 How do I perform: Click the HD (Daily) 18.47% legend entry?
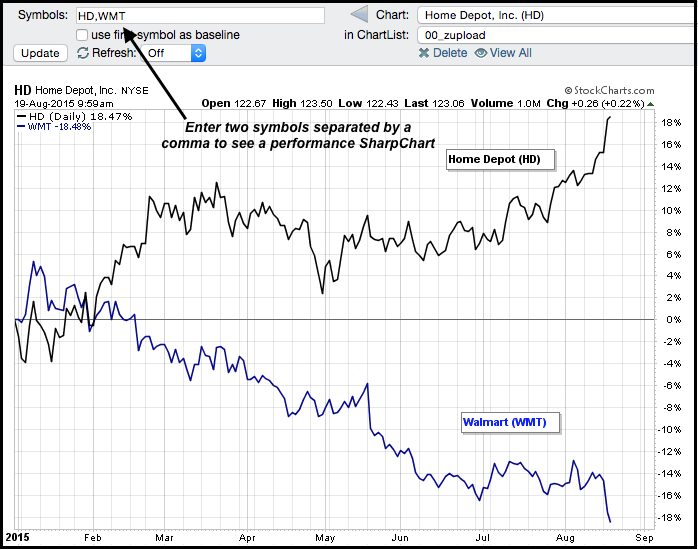pos(75,117)
